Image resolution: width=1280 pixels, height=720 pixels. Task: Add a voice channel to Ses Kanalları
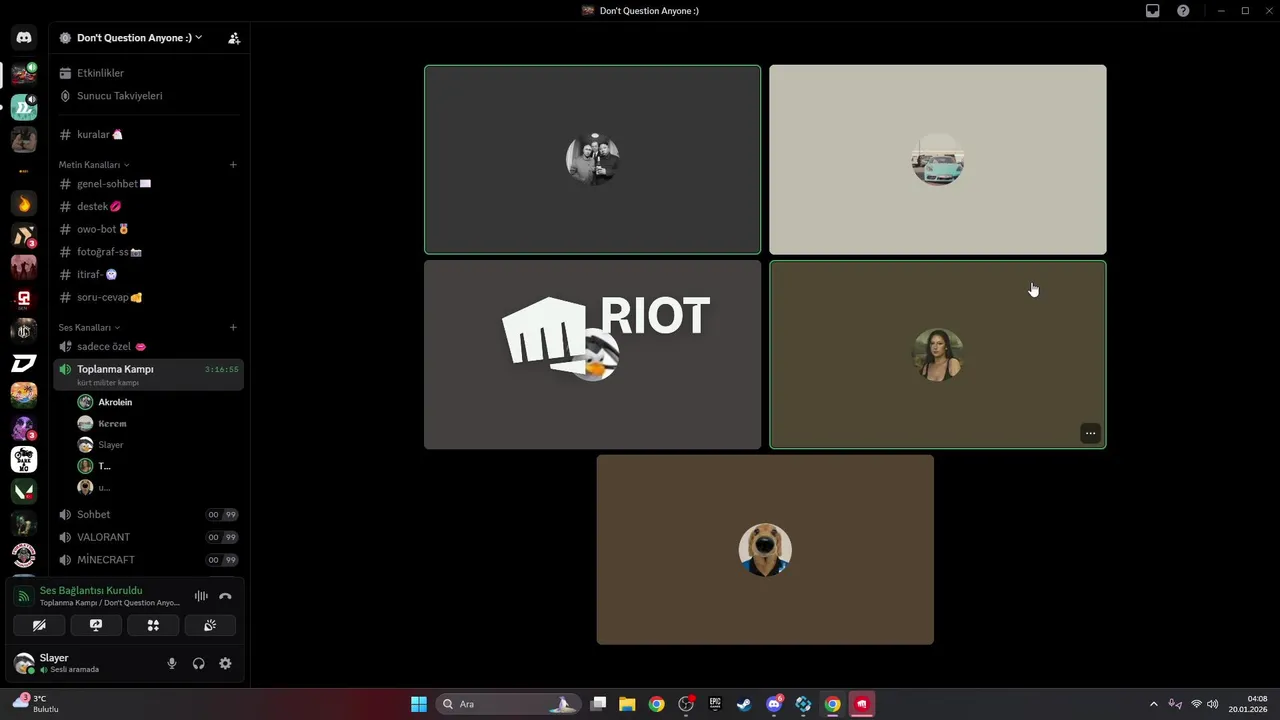pyautogui.click(x=233, y=327)
